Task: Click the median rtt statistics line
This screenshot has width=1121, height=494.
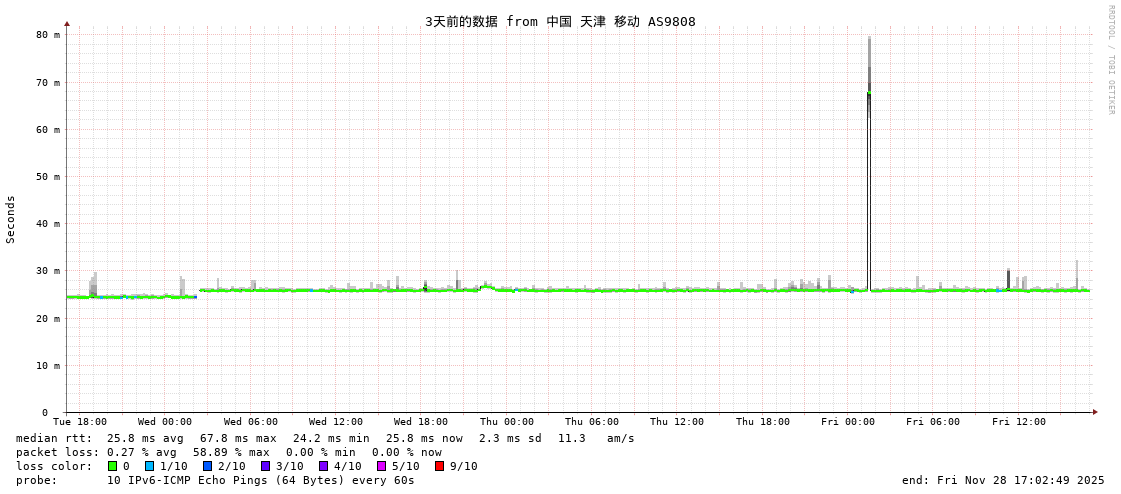Action: [x=325, y=438]
